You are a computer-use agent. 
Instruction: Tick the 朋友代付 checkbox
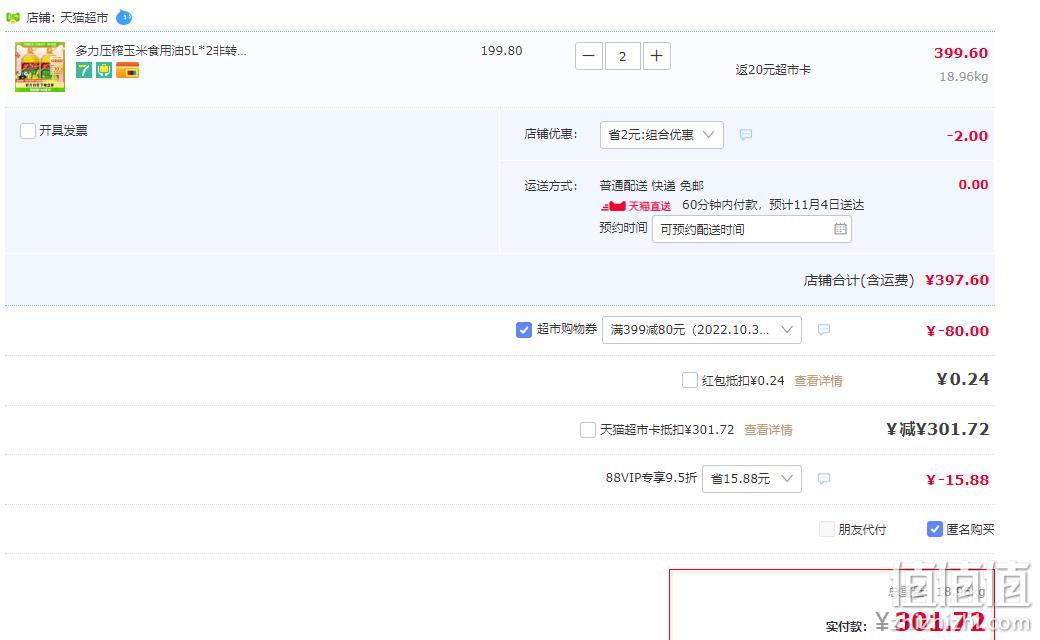[826, 529]
